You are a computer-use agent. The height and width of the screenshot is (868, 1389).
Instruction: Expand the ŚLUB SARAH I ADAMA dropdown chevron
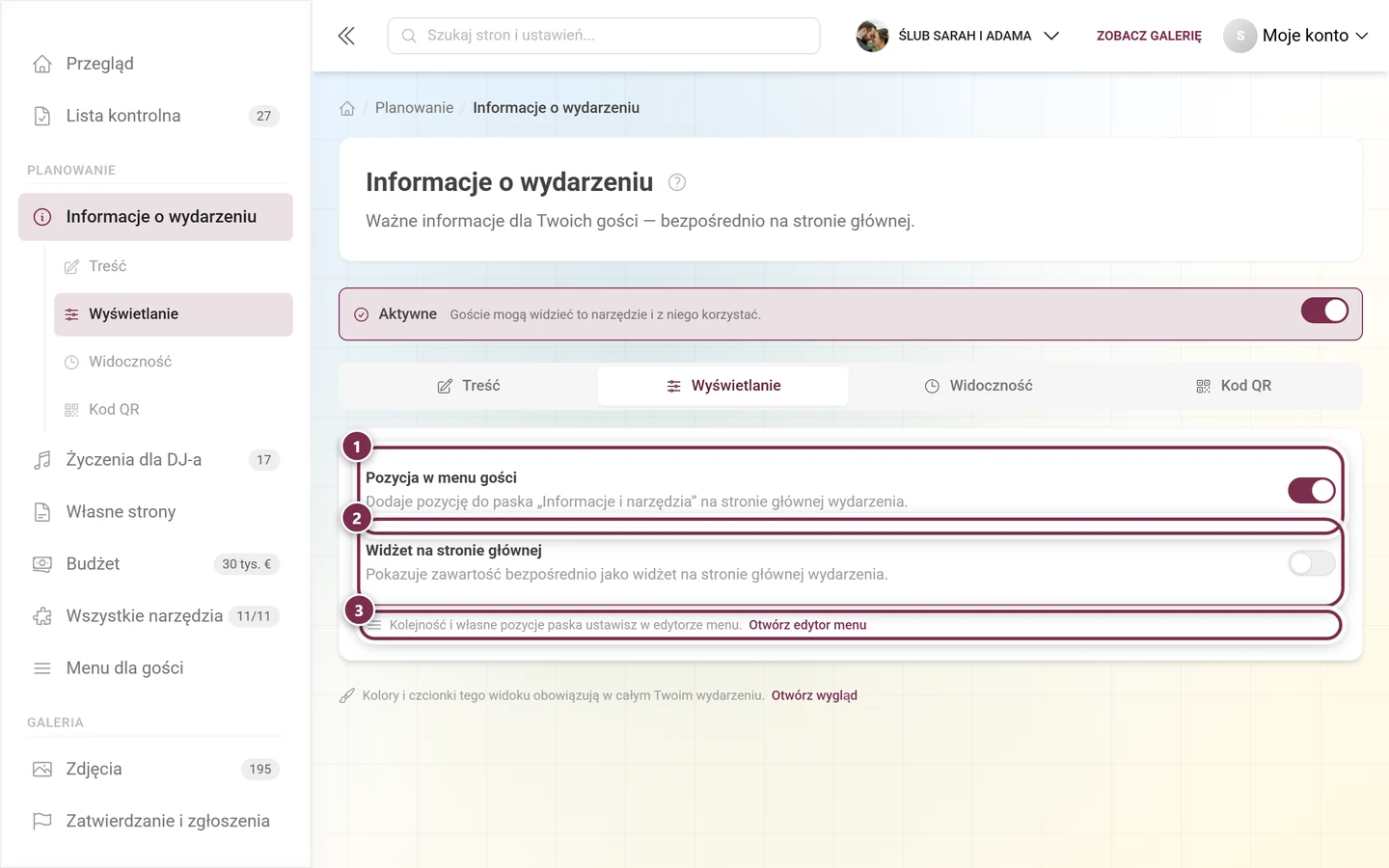[1051, 36]
